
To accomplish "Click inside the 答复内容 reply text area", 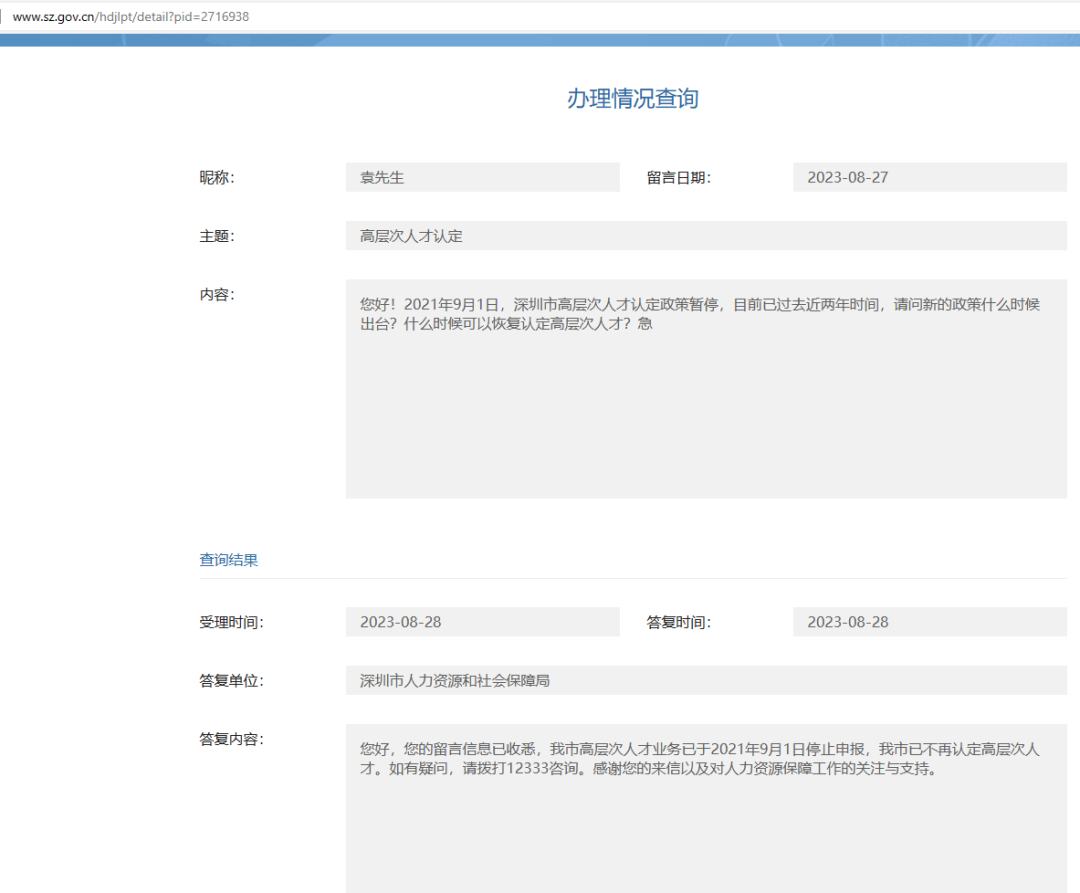I will pos(705,808).
